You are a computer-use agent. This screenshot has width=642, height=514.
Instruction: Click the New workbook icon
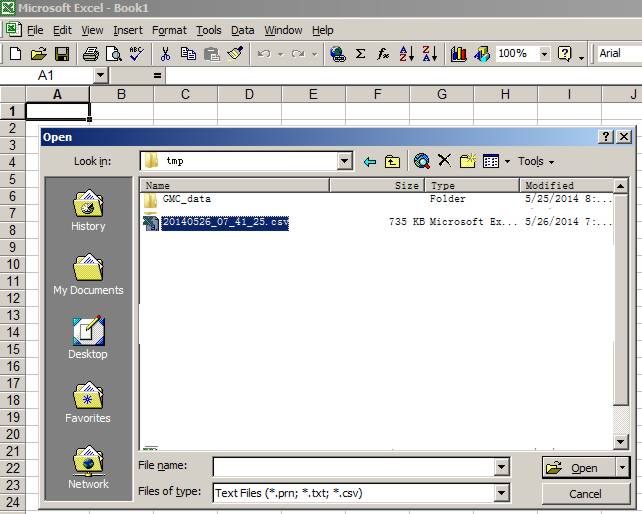(x=16, y=54)
